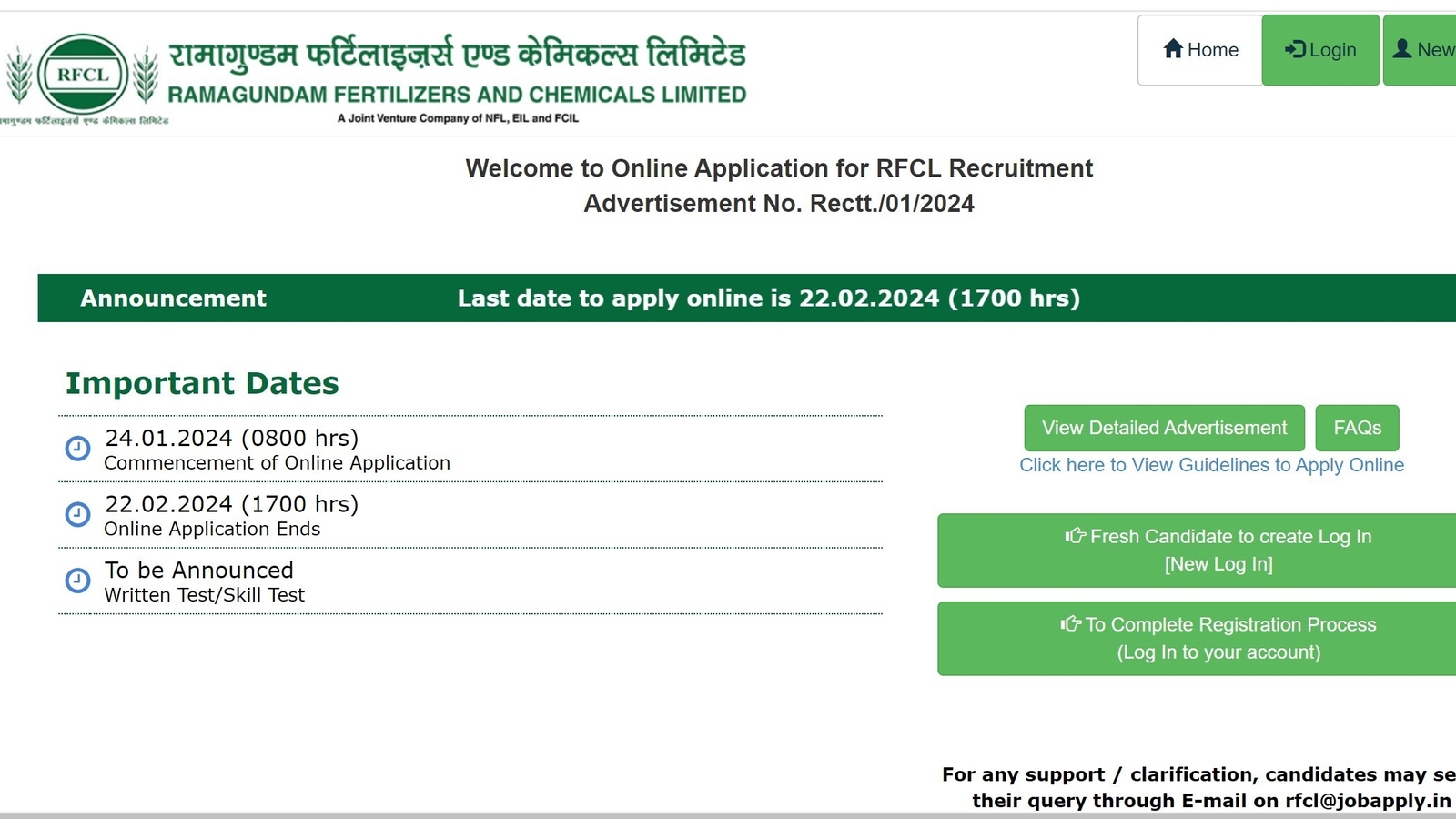Select To Complete Registration Process button
Image resolution: width=1456 pixels, height=819 pixels.
click(x=1197, y=638)
